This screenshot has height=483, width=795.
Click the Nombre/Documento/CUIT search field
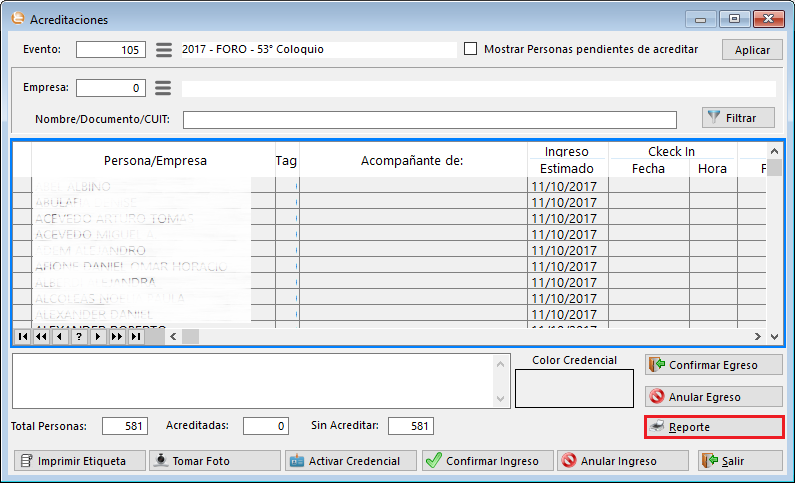click(x=429, y=120)
